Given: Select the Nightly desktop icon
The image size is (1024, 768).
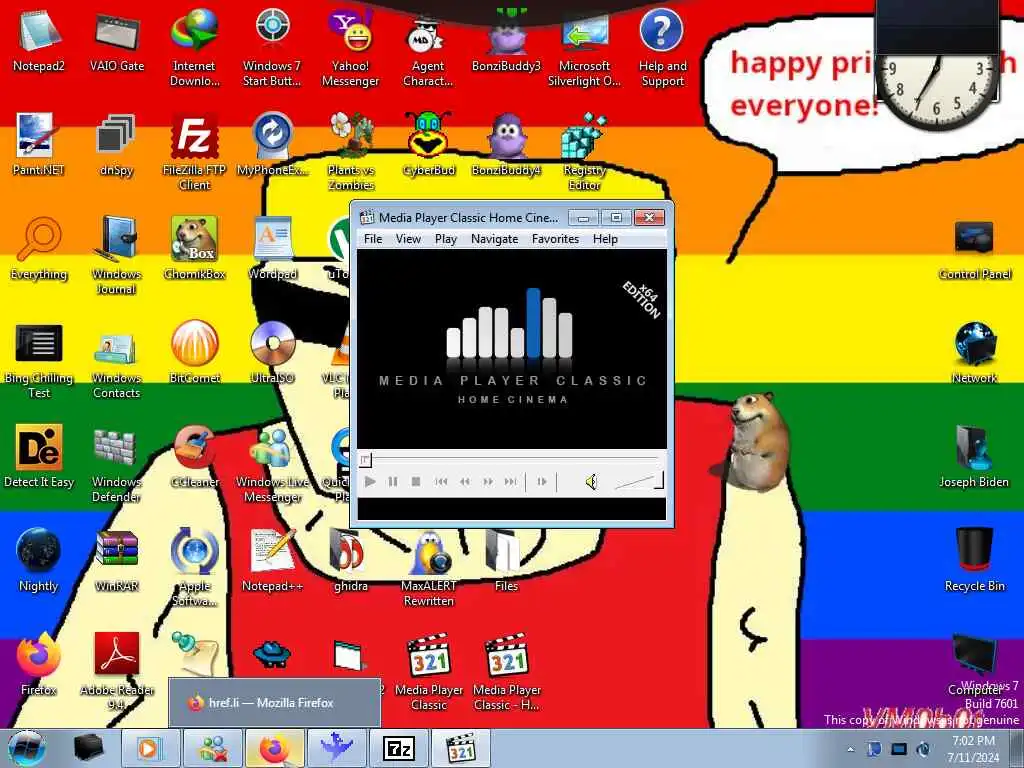Looking at the screenshot, I should [39, 560].
